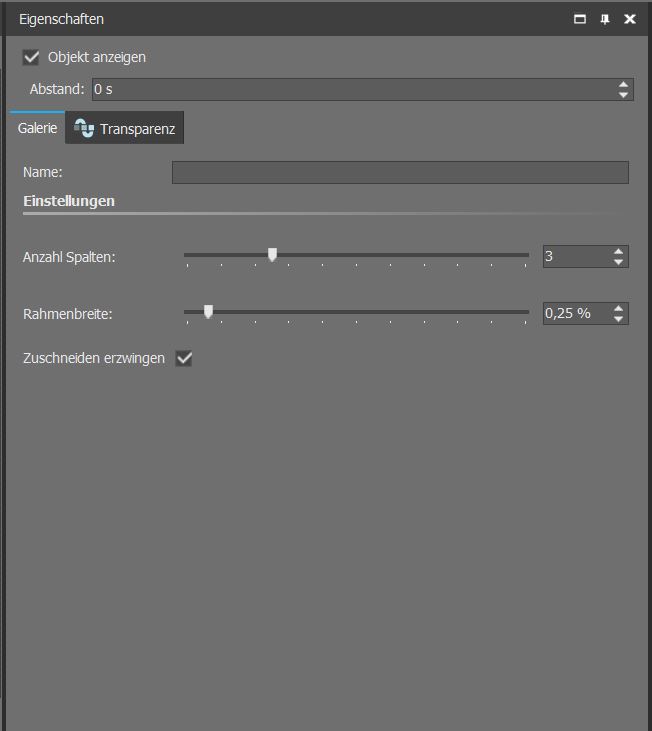Click the Transparenz wave icon
Viewport: 652px width, 731px height.
click(84, 129)
